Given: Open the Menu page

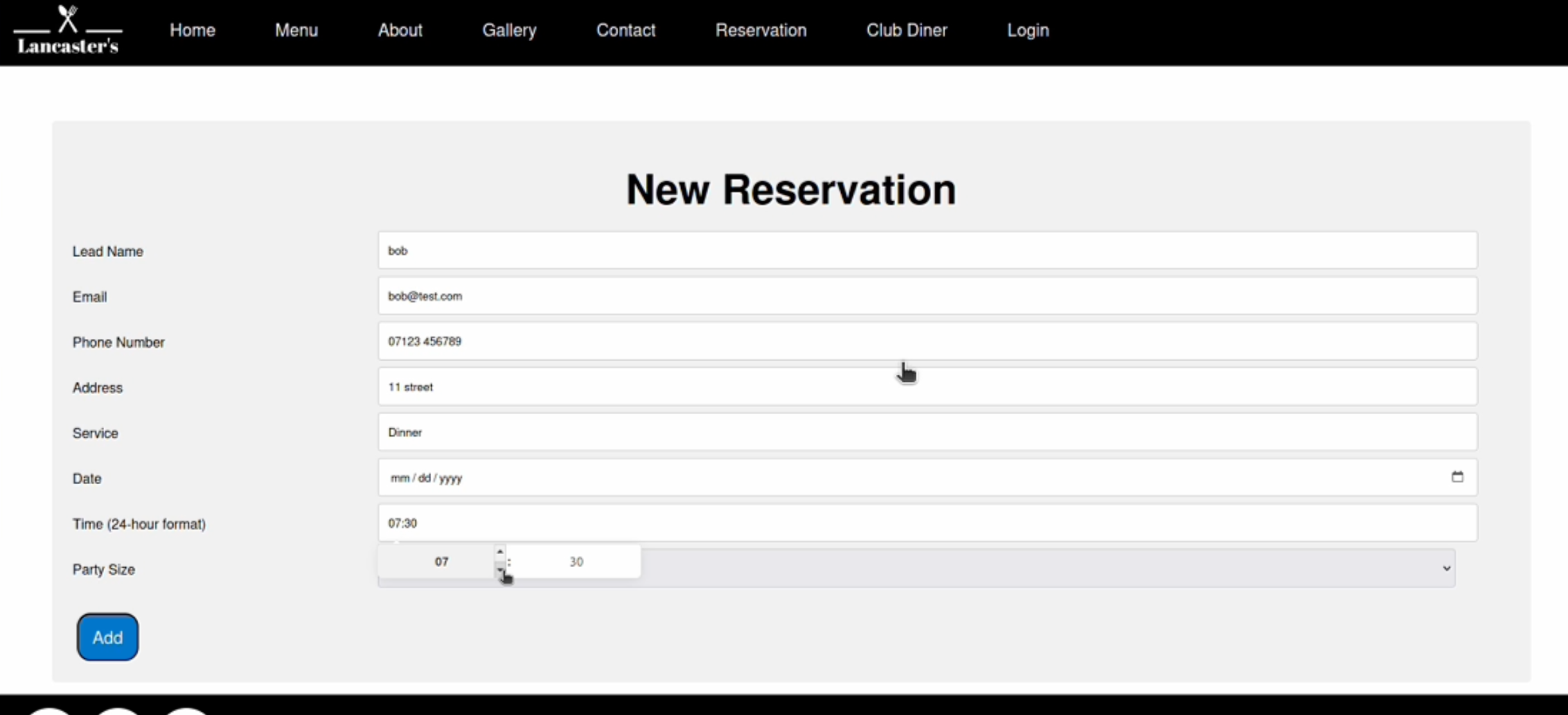Looking at the screenshot, I should tap(296, 30).
